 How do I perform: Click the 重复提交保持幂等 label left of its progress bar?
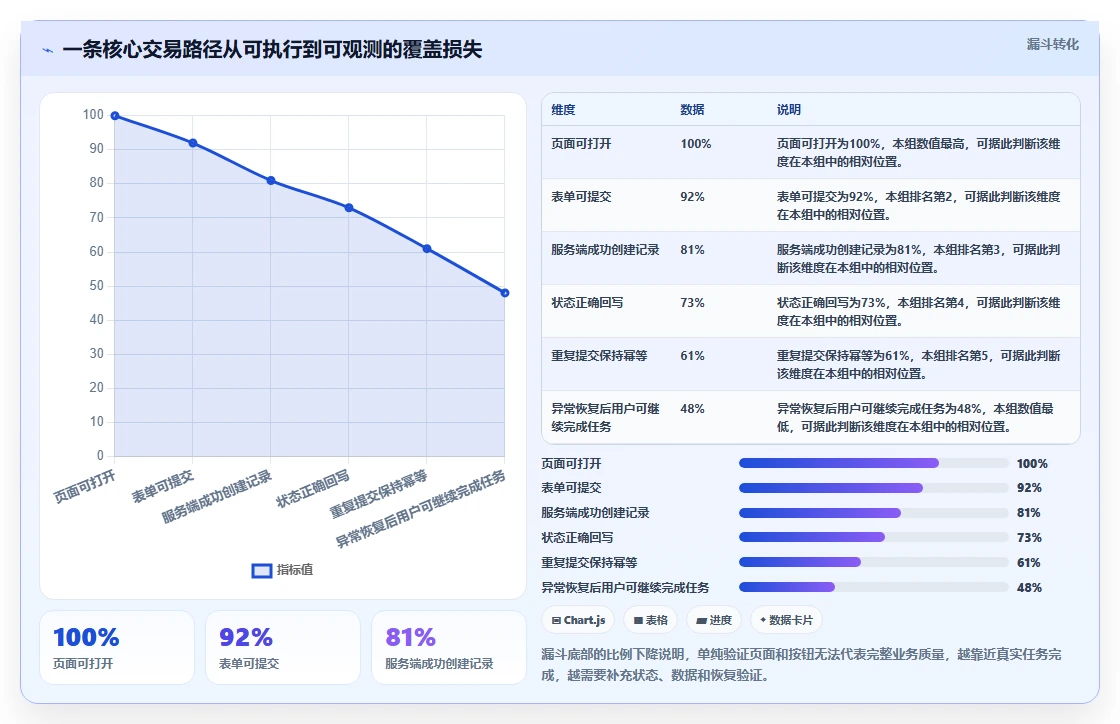(x=589, y=563)
